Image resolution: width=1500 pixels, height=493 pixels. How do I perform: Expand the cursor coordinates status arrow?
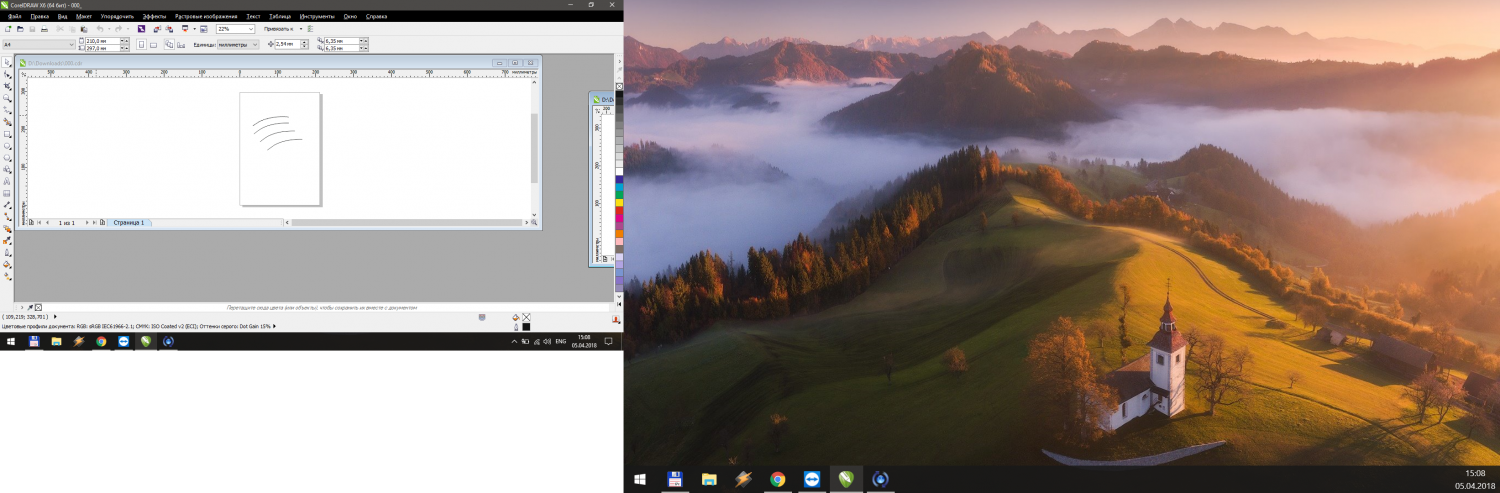55,316
